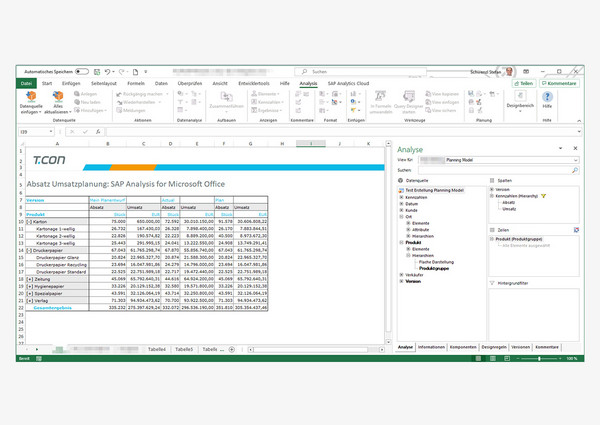
Task: Expand the [+] Verlag row
Action: 29,301
